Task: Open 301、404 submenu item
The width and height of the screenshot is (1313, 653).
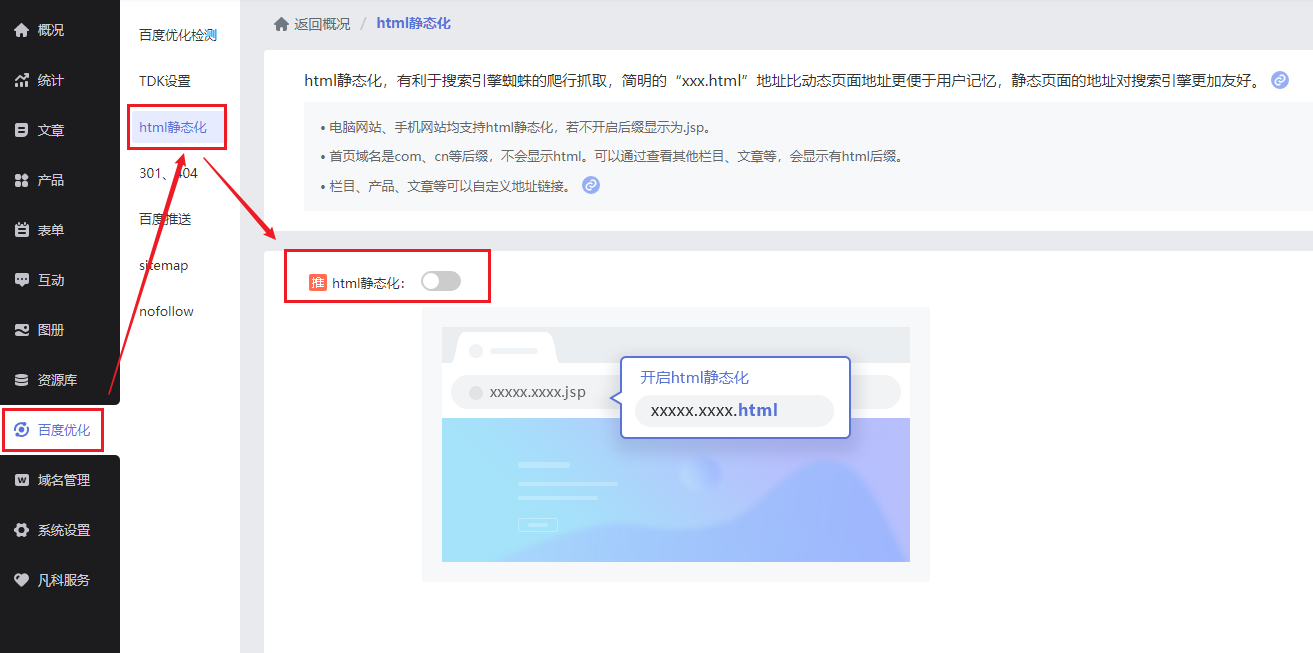Action: [x=168, y=173]
